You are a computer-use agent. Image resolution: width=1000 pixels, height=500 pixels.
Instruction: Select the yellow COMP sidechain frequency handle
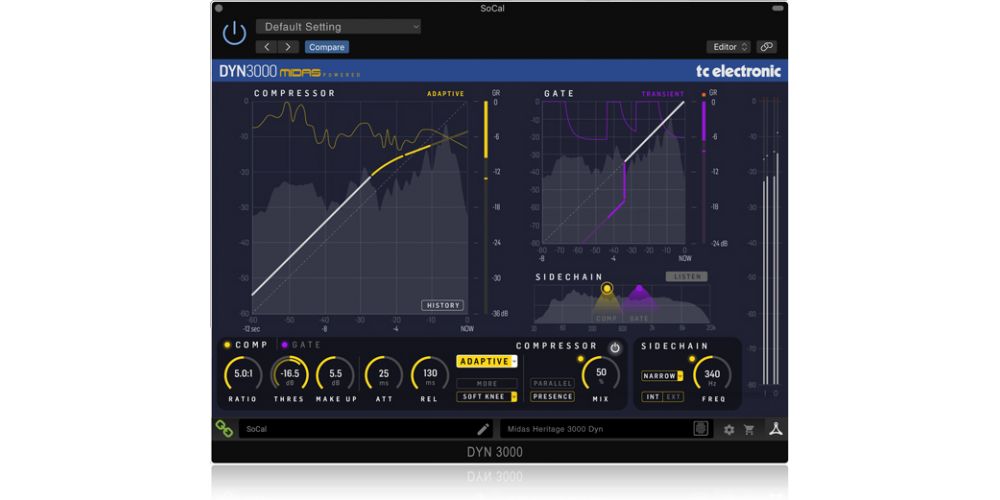(607, 288)
